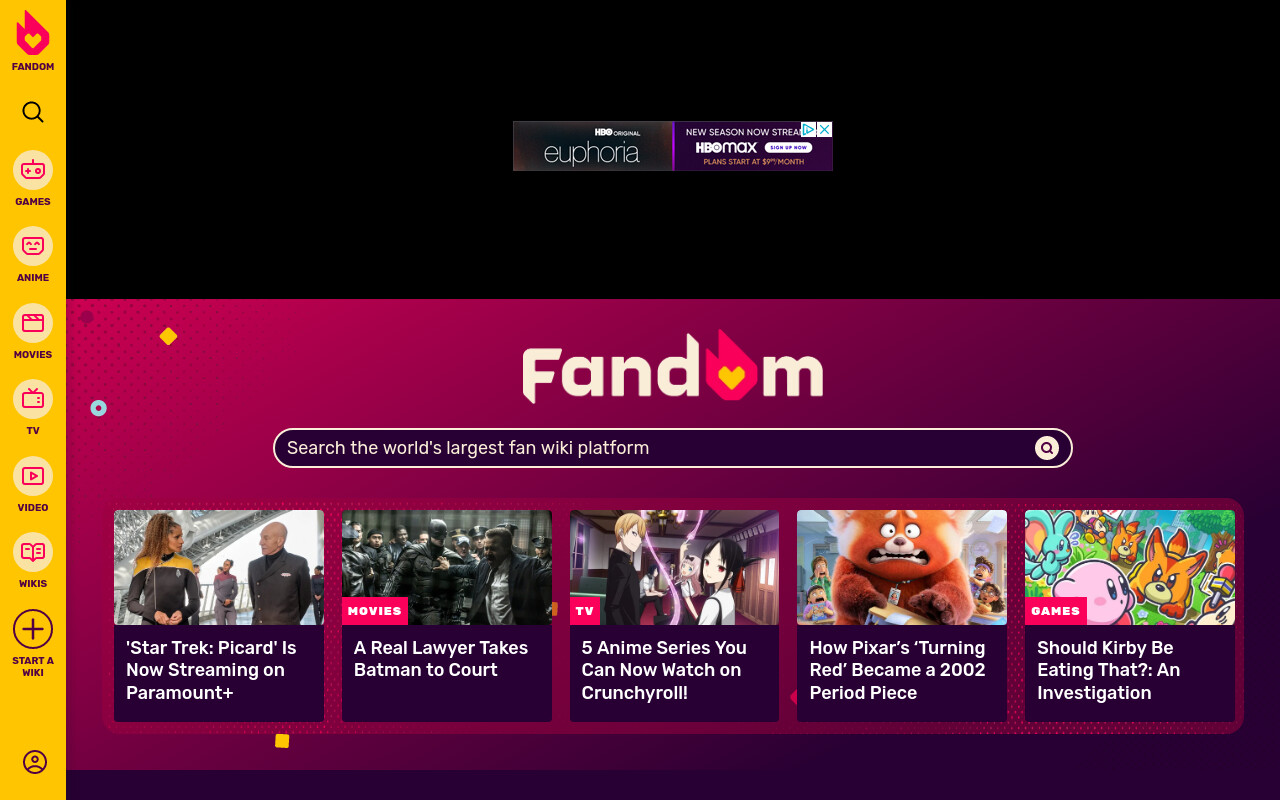
Task: Close the euphoria ad banner
Action: pyautogui.click(x=825, y=129)
